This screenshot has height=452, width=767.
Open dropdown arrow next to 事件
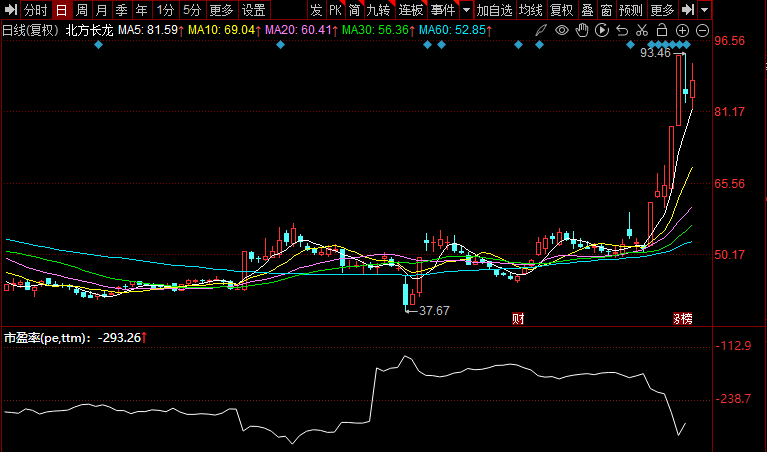[x=464, y=10]
